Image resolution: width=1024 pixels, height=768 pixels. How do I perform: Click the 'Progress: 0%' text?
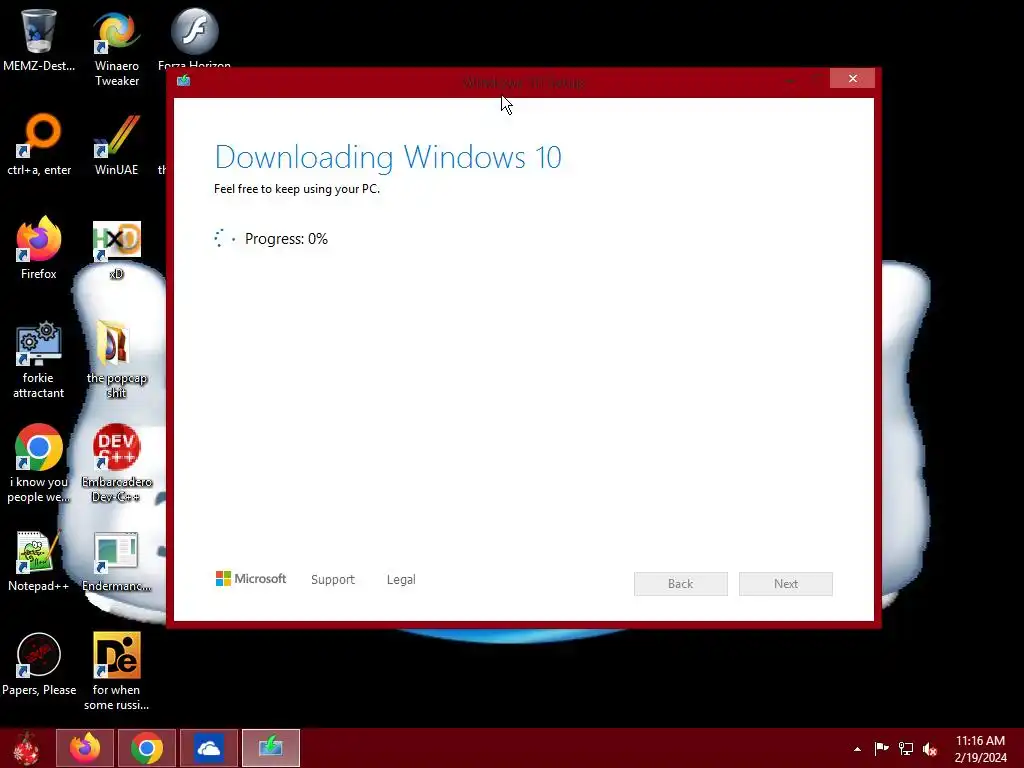click(x=286, y=239)
